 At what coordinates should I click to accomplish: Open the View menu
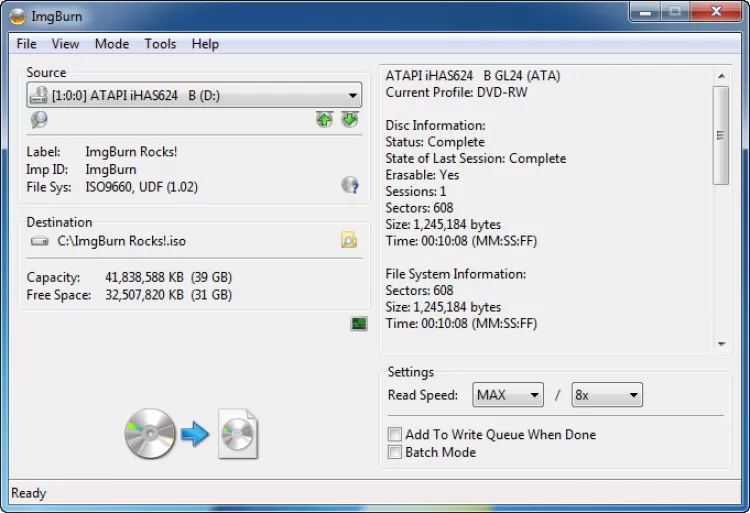tap(66, 44)
